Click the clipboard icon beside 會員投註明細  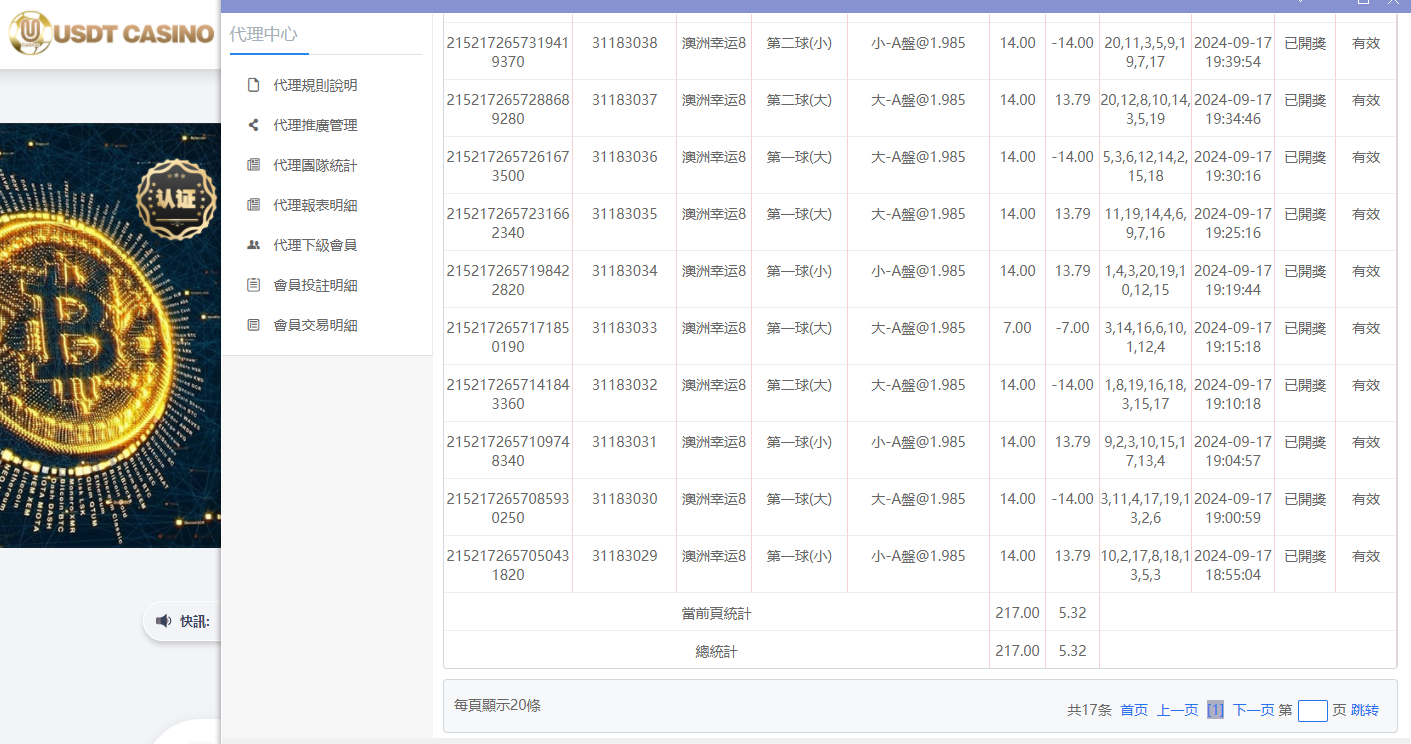253,285
